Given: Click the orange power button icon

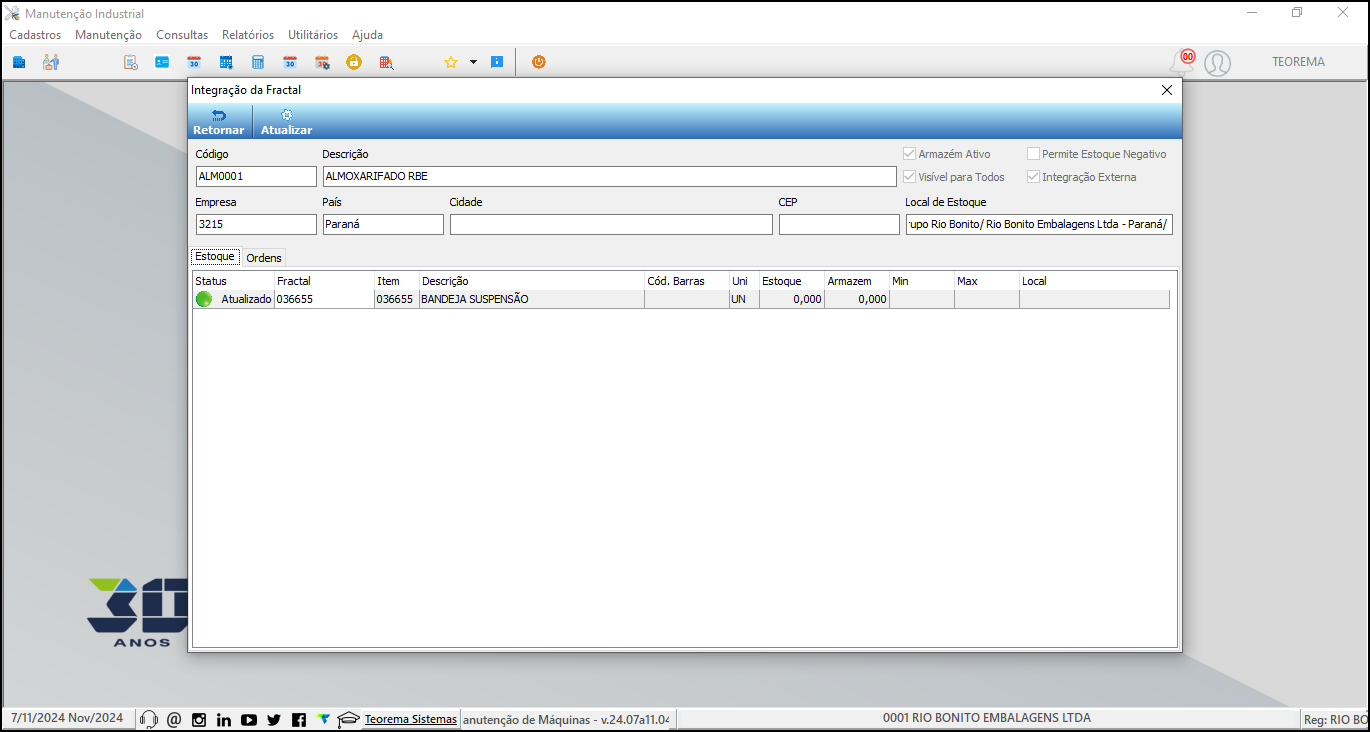Looking at the screenshot, I should pyautogui.click(x=539, y=62).
